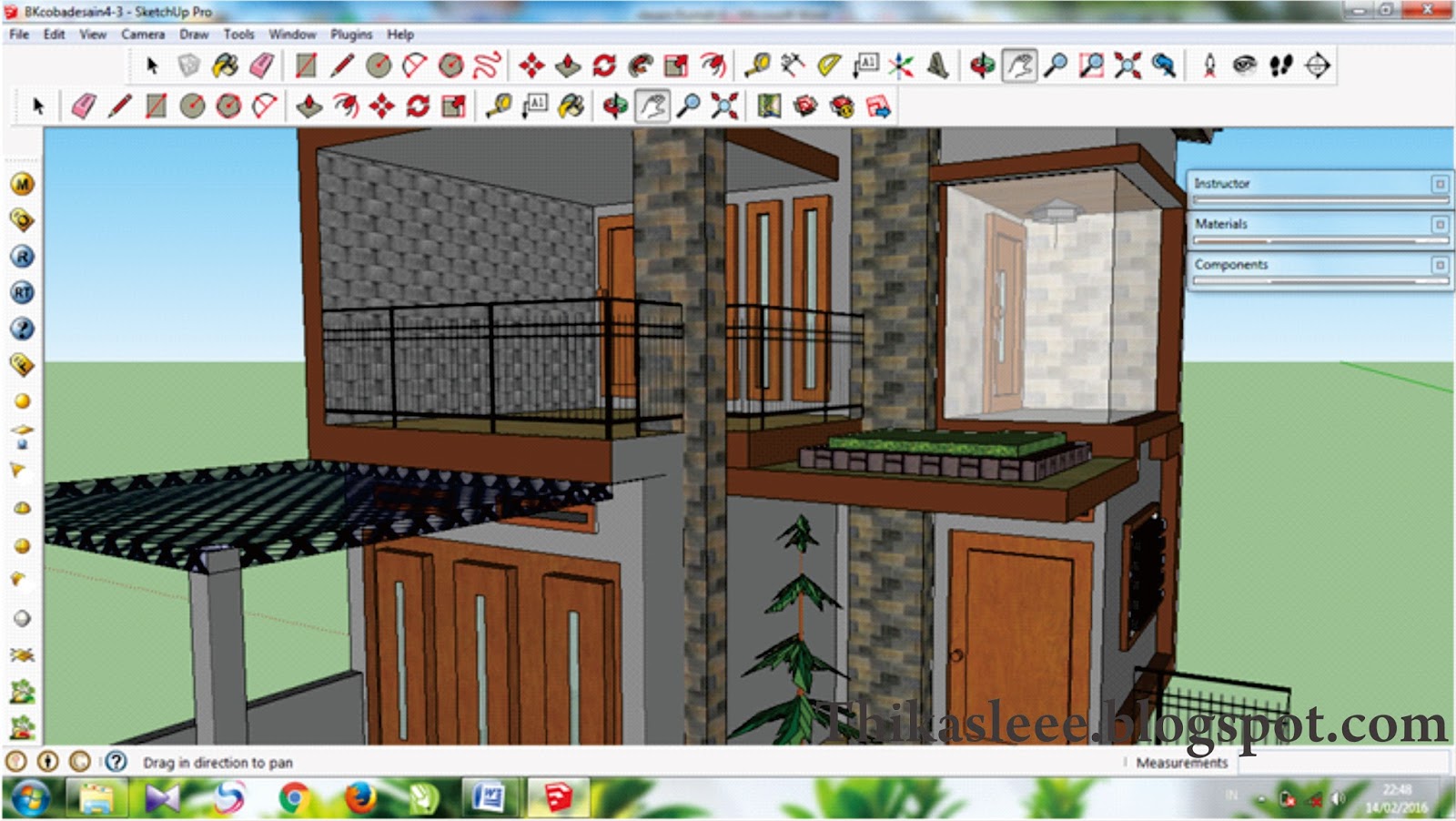1456x821 pixels.
Task: Open the Camera menu
Action: [x=142, y=35]
